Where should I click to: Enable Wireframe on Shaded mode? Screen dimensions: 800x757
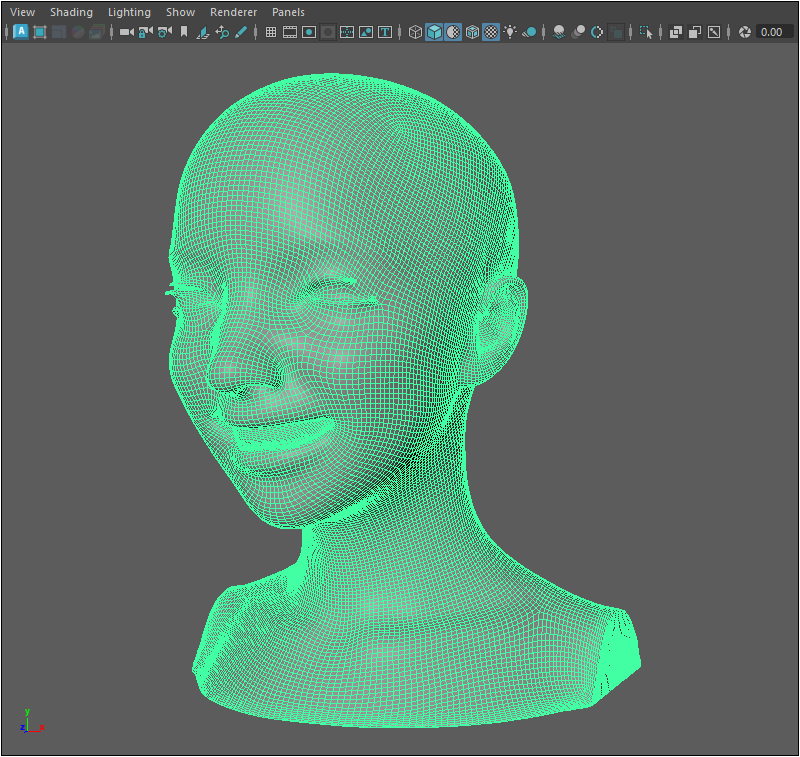(x=472, y=32)
